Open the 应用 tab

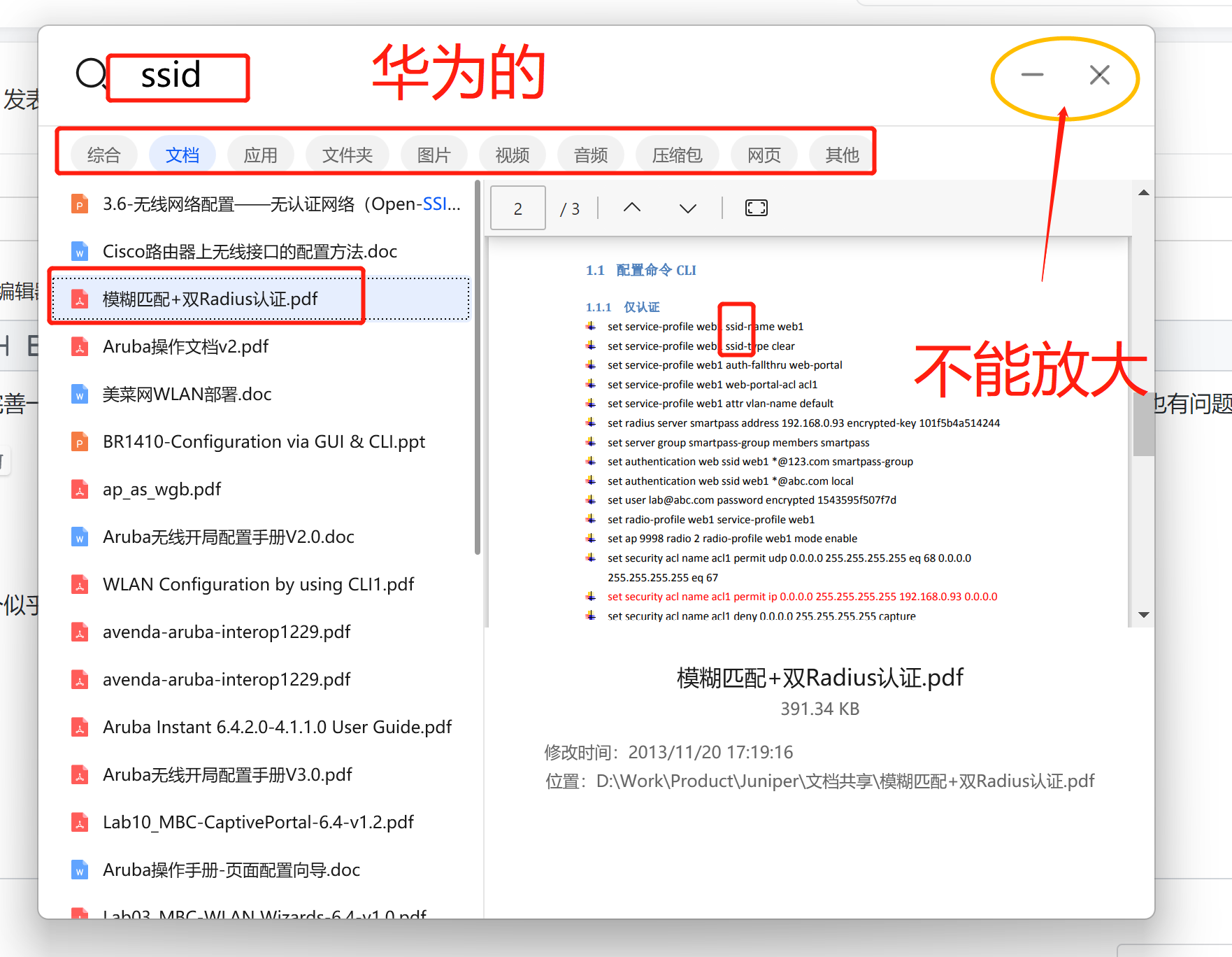[x=261, y=155]
